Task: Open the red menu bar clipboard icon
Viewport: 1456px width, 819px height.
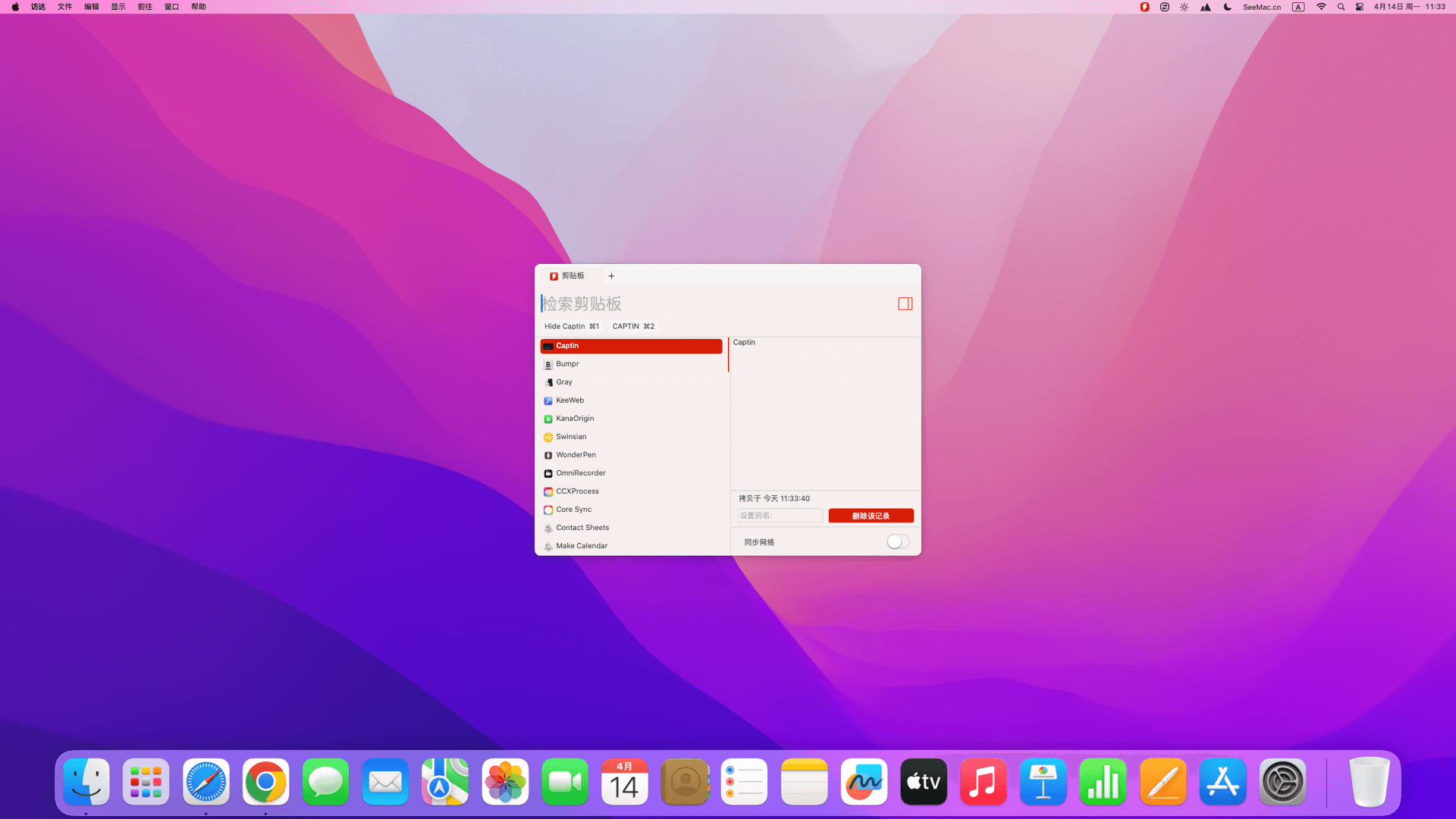Action: coord(1144,7)
